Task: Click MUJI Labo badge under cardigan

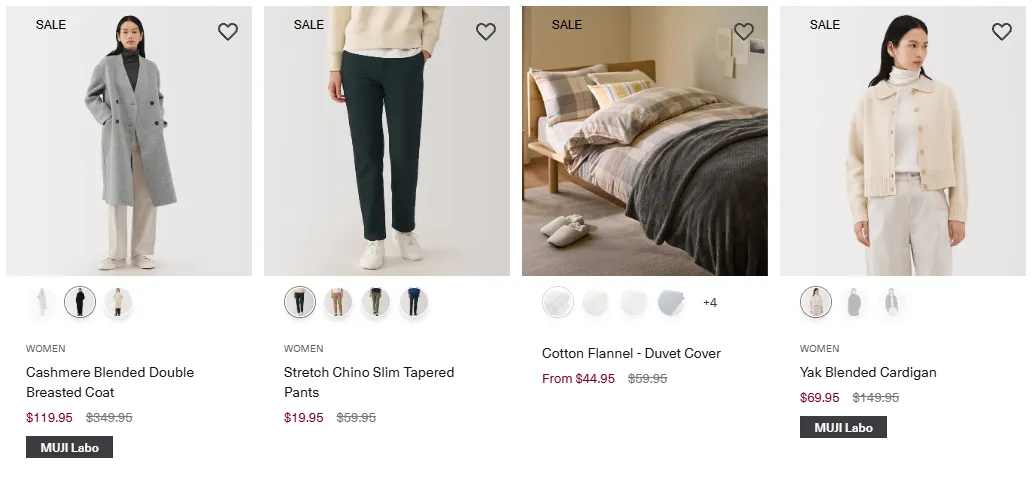Action: pos(843,427)
